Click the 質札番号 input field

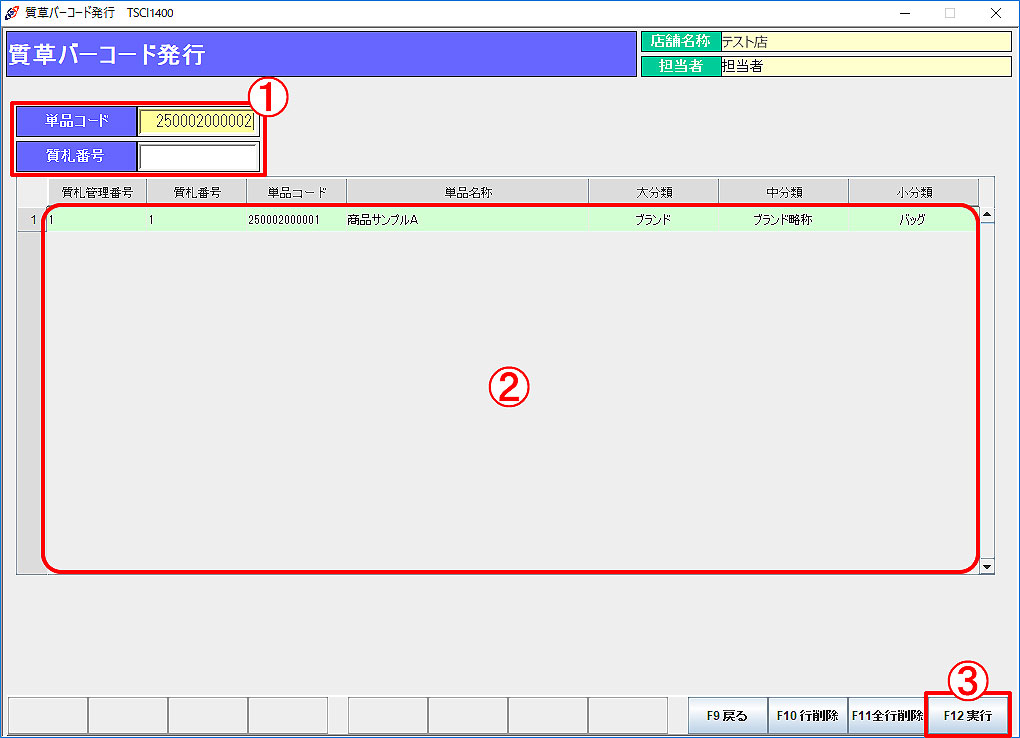198,157
